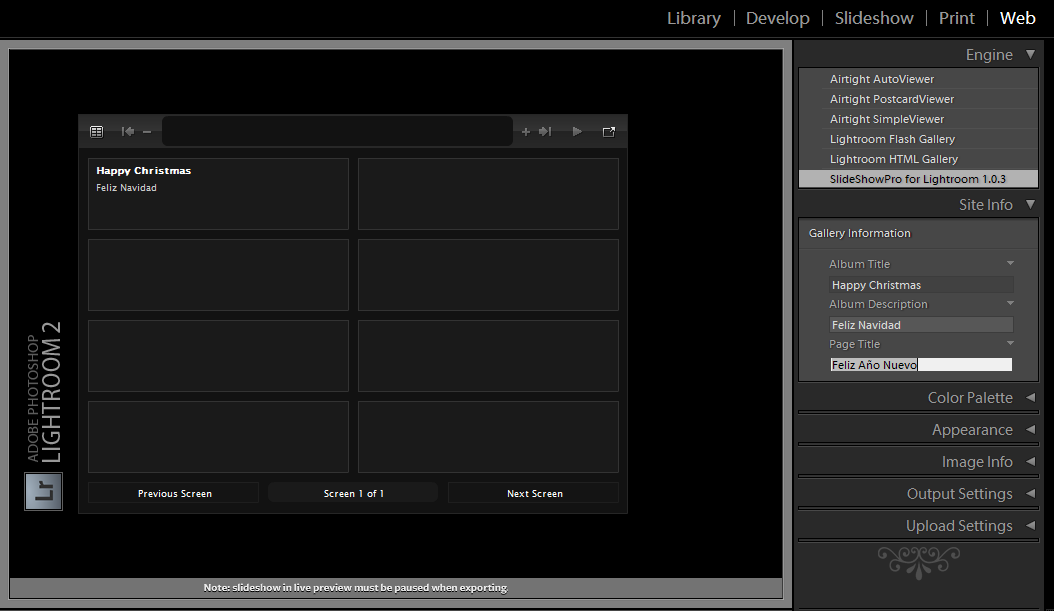Image resolution: width=1054 pixels, height=611 pixels.
Task: Click the Page Title field Feliz Año Nuevo
Action: pyautogui.click(x=921, y=364)
